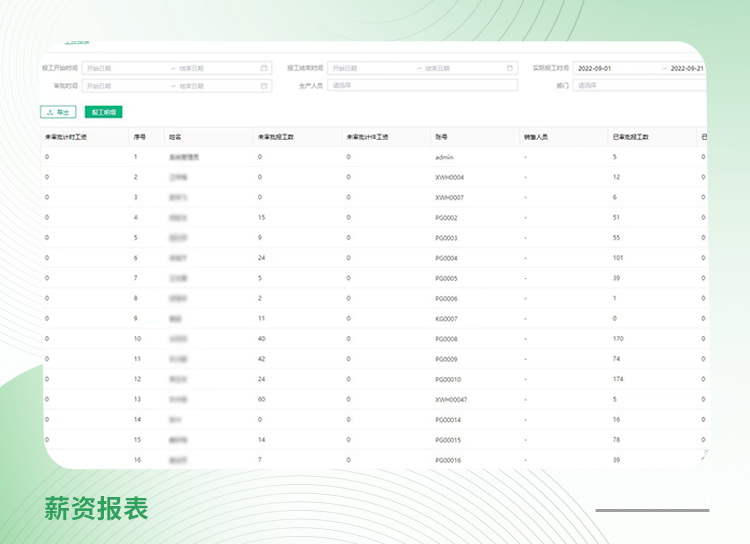750x544 pixels.
Task: Click calendar icon in 审批时间 field
Action: (x=264, y=86)
